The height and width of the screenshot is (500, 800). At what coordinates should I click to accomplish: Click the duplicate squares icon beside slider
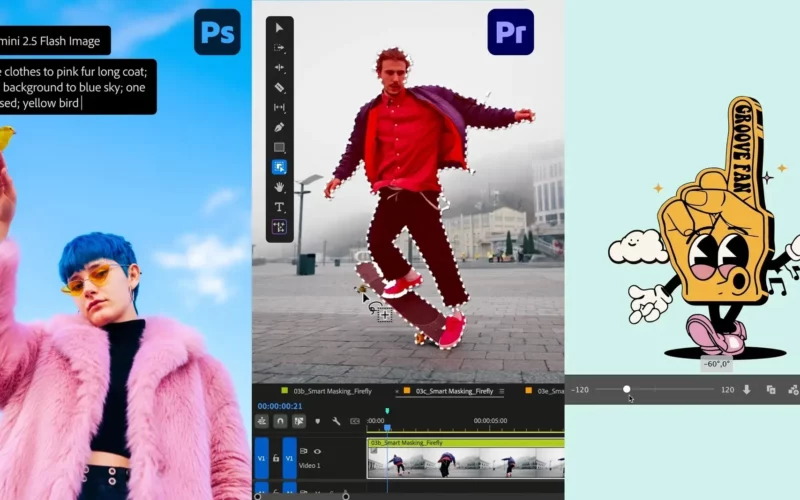[x=771, y=390]
